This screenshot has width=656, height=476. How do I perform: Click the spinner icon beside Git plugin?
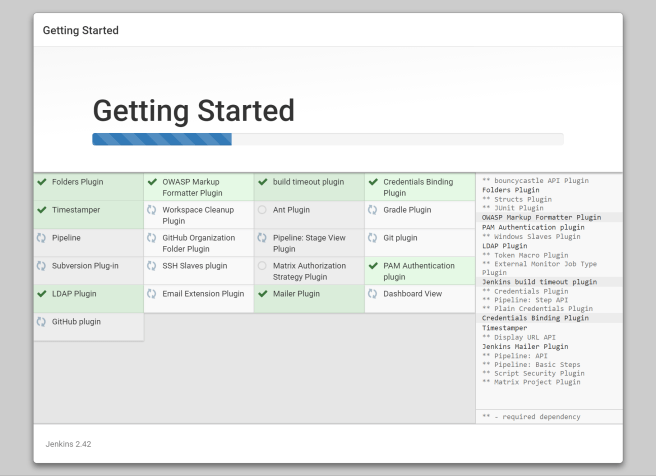pos(372,238)
